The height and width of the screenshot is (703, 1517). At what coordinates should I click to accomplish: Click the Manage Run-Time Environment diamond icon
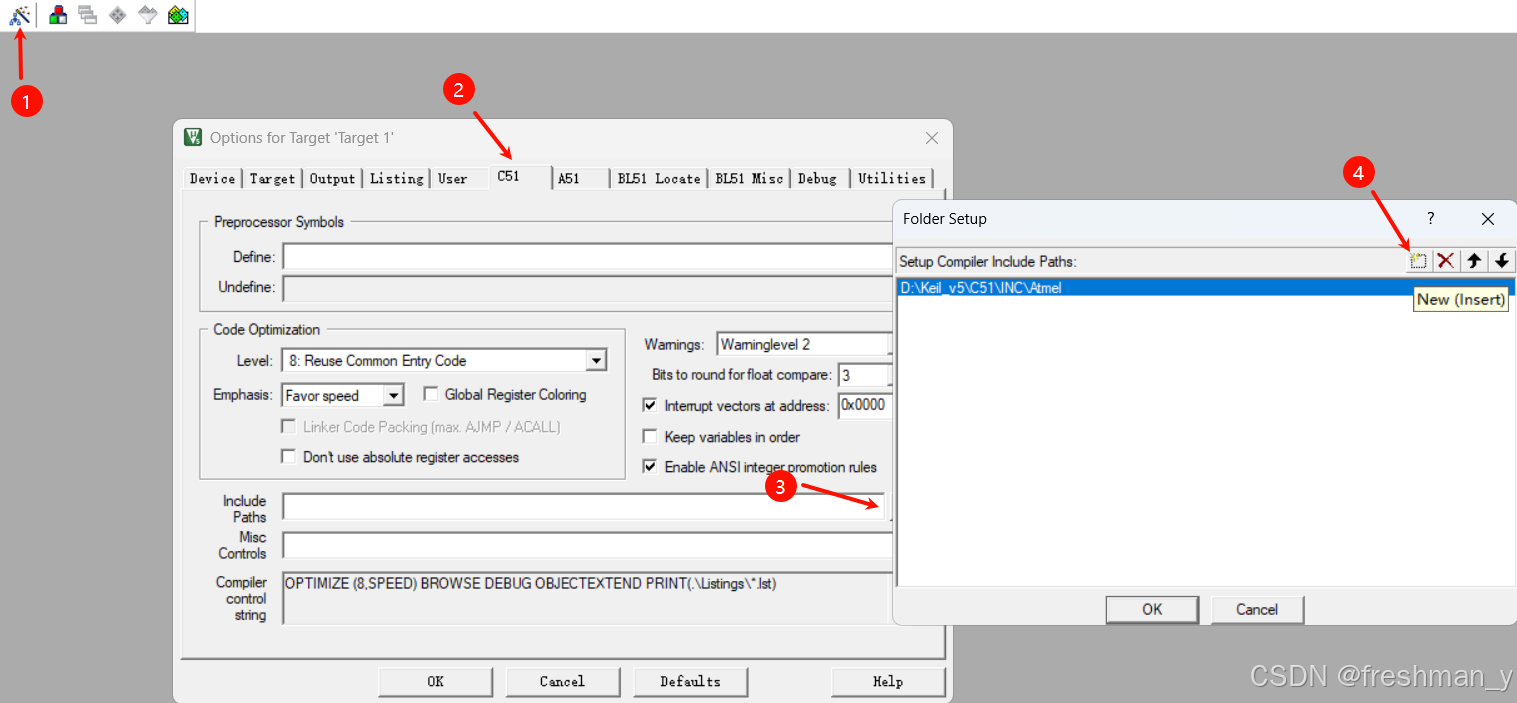(118, 15)
